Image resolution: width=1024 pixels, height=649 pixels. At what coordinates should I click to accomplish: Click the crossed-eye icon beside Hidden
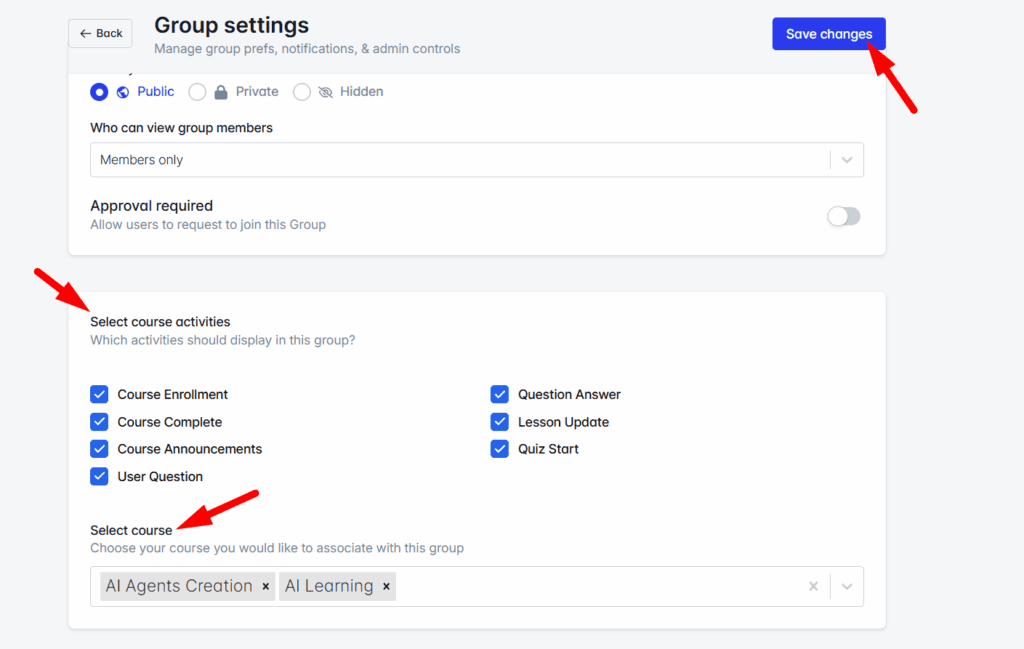tap(327, 91)
